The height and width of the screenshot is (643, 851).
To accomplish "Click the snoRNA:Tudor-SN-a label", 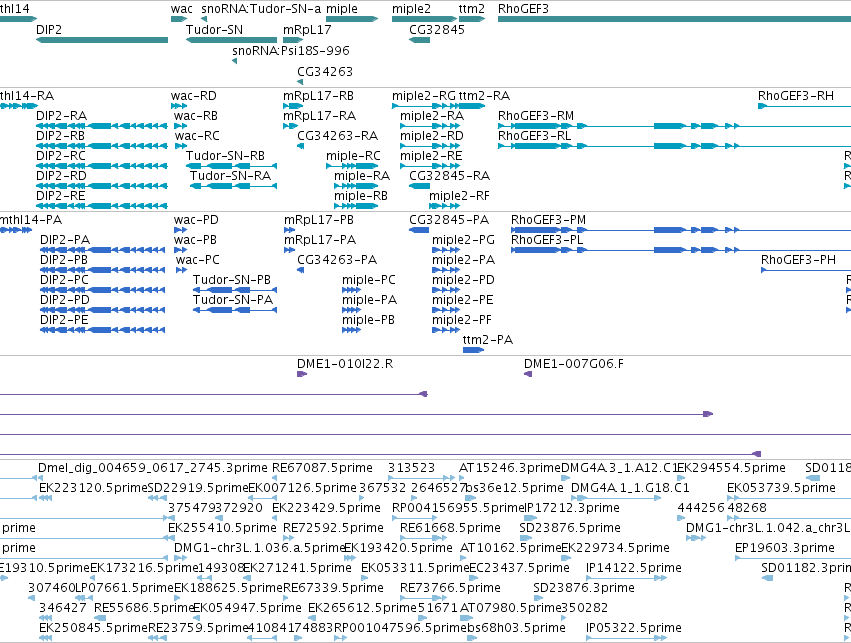I will click(261, 9).
